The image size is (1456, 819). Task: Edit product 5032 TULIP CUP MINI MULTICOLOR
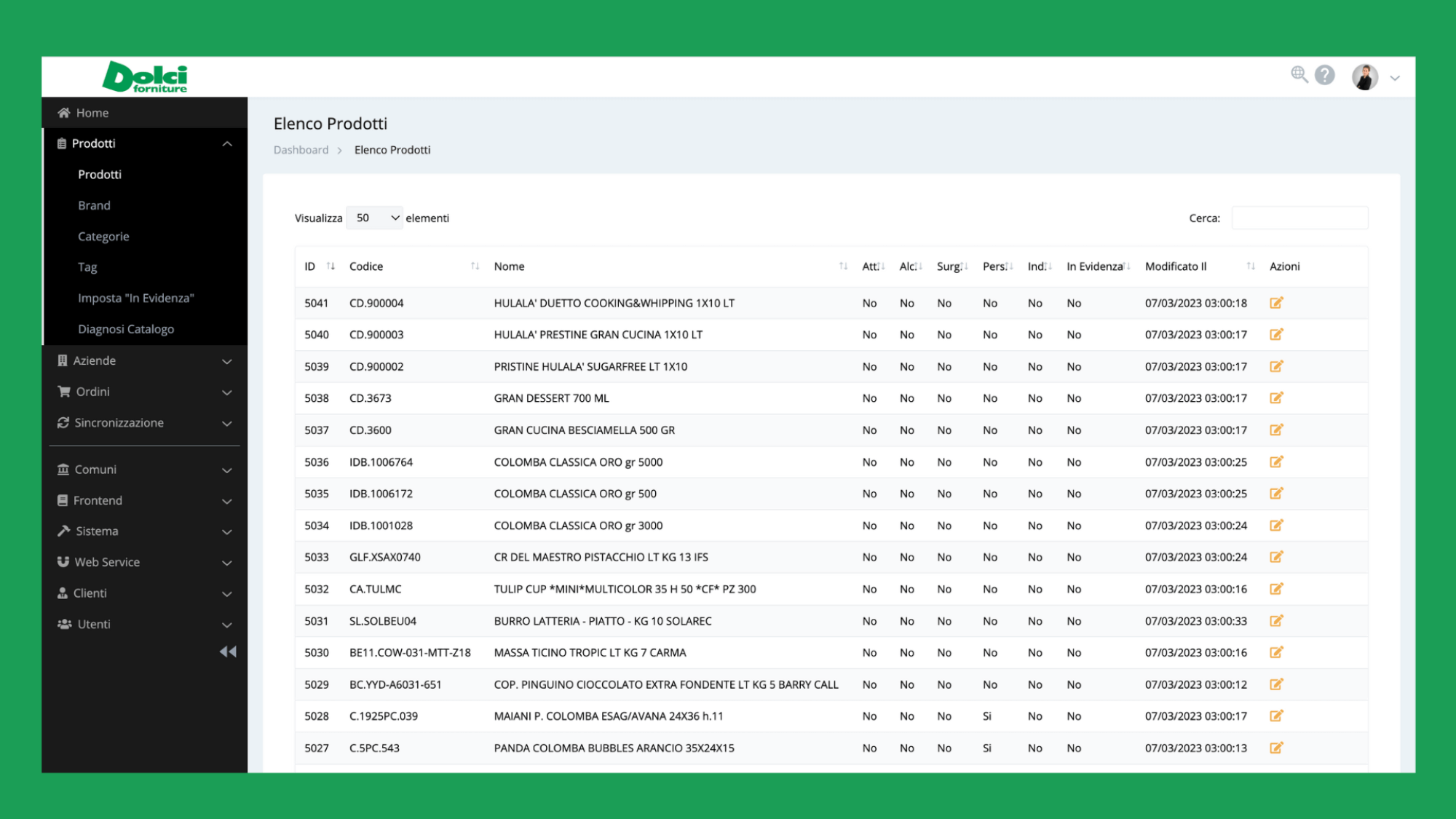1276,589
